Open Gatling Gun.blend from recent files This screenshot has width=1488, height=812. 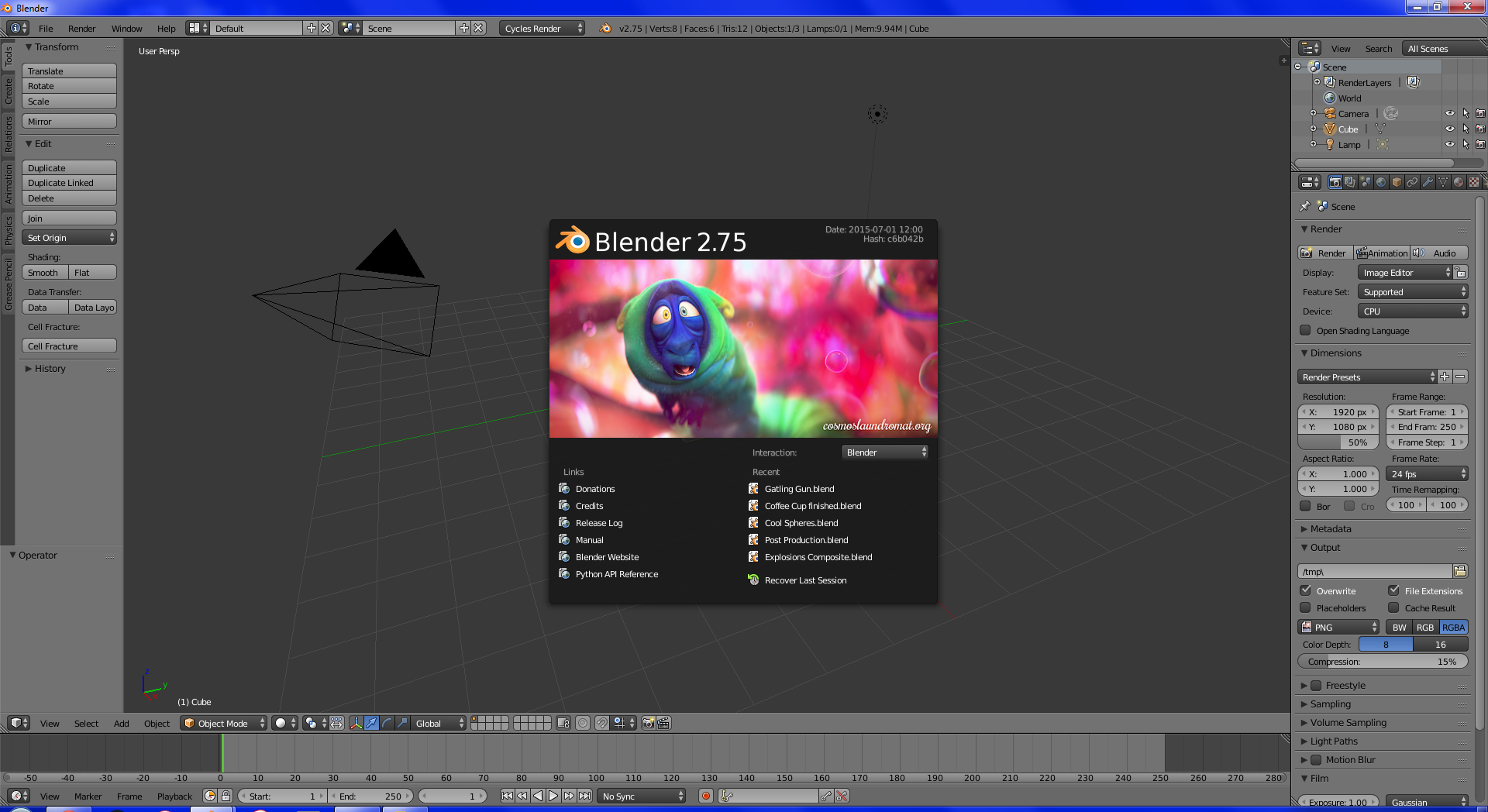click(x=799, y=488)
